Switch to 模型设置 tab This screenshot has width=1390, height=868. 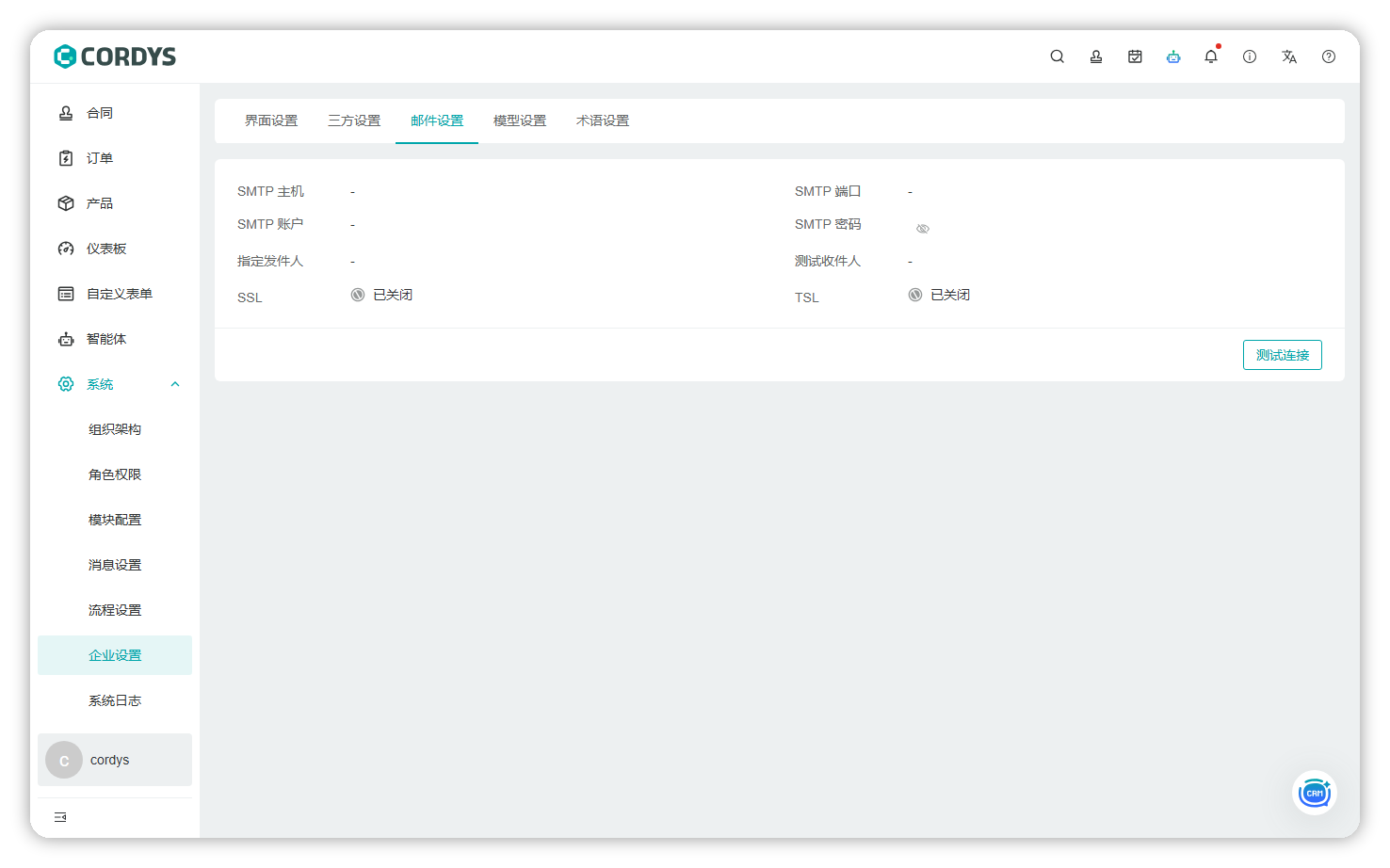tap(520, 121)
